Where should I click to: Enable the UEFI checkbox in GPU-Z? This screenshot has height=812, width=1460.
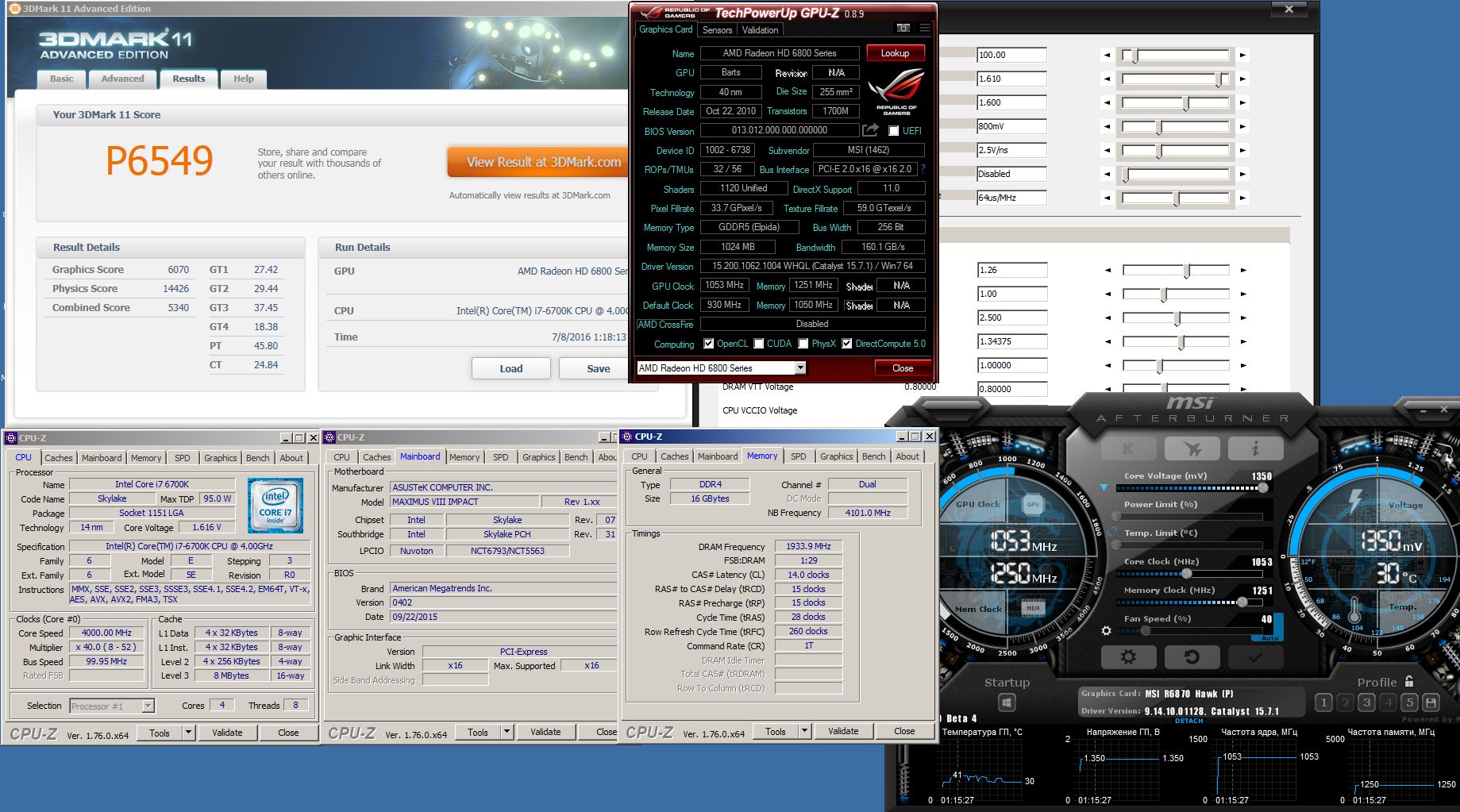click(893, 131)
